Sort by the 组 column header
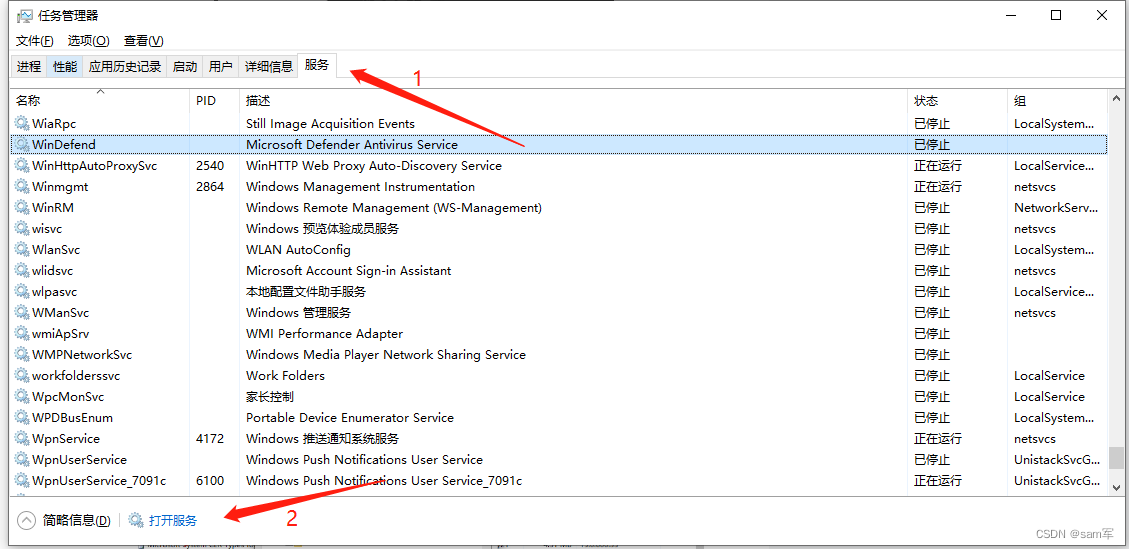The width and height of the screenshot is (1129, 549). [x=1057, y=101]
